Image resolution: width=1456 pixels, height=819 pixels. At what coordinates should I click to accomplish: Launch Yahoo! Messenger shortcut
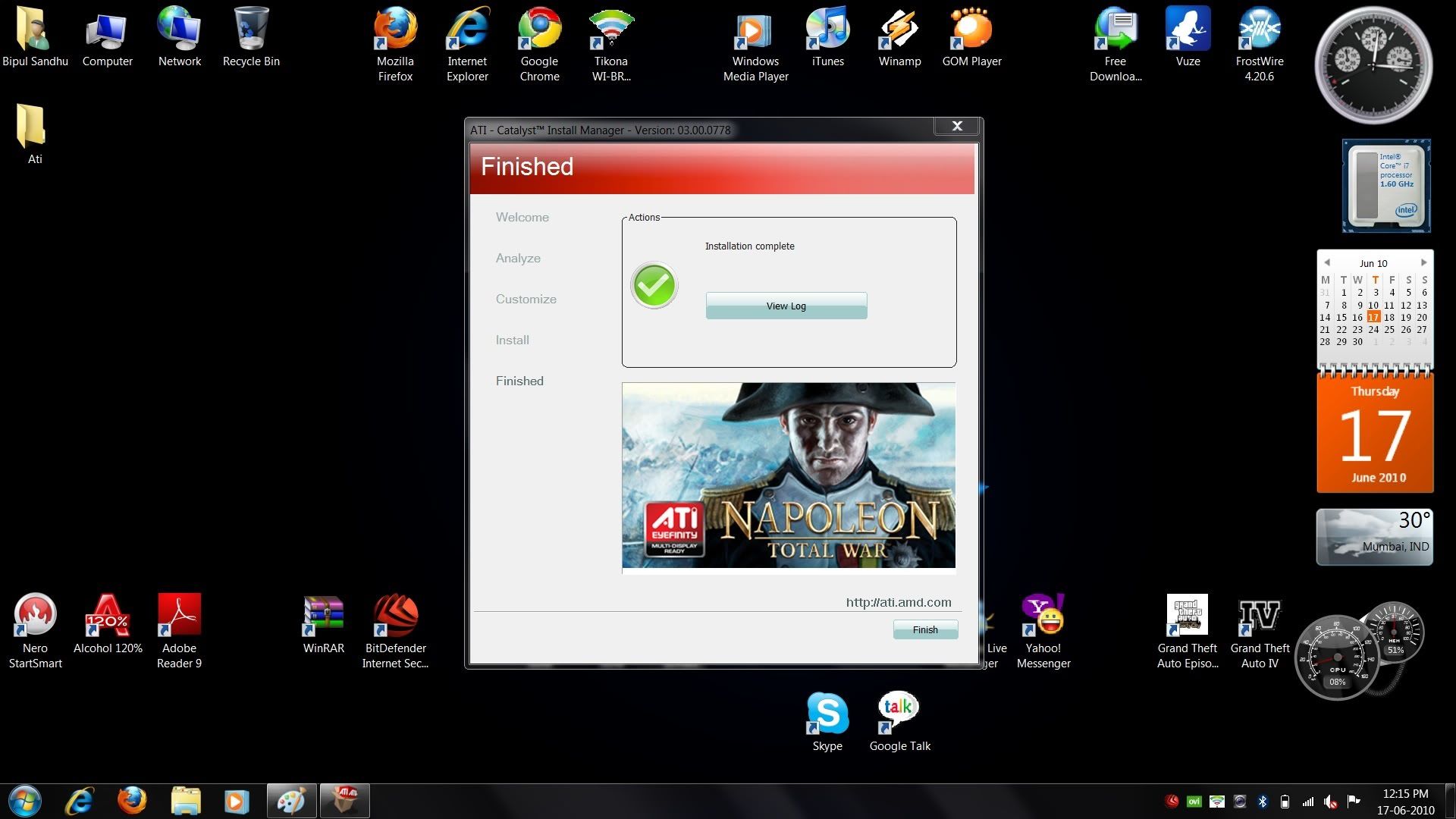point(1043,631)
